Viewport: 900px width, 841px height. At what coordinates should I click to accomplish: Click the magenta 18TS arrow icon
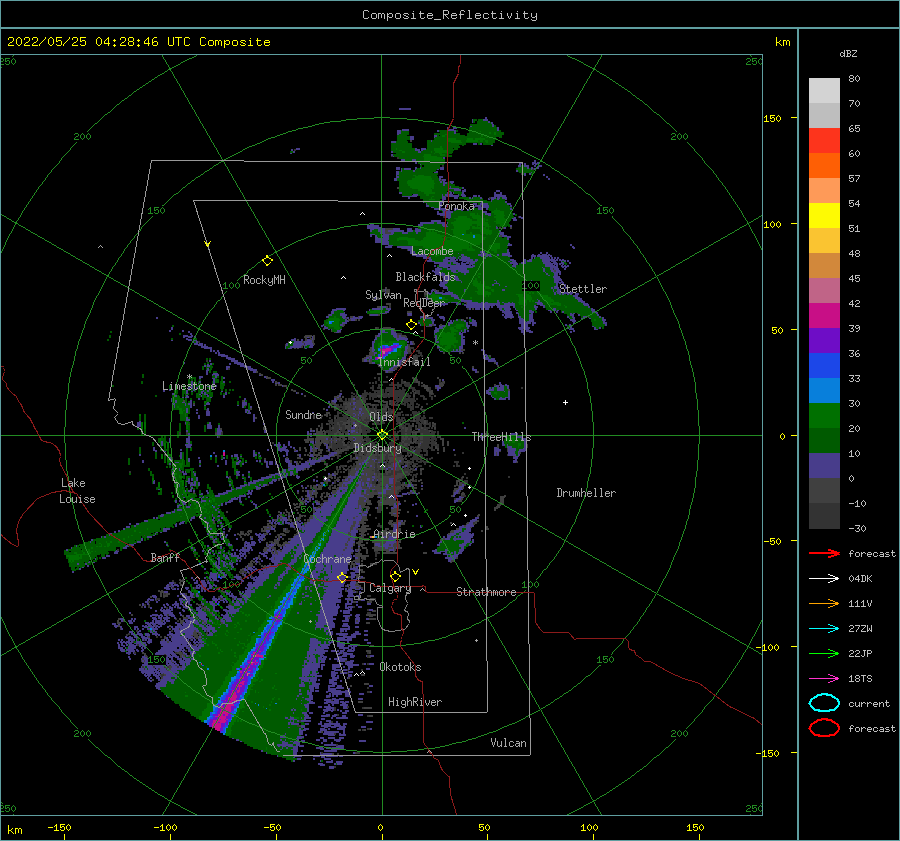coord(824,679)
